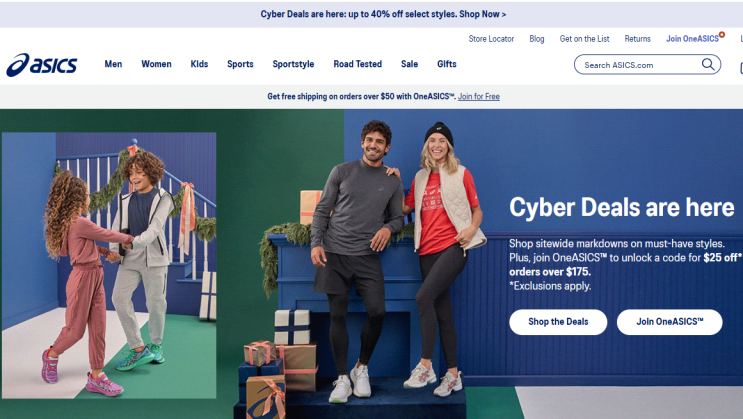This screenshot has height=419, width=743.
Task: Open the Kids menu
Action: tap(199, 64)
